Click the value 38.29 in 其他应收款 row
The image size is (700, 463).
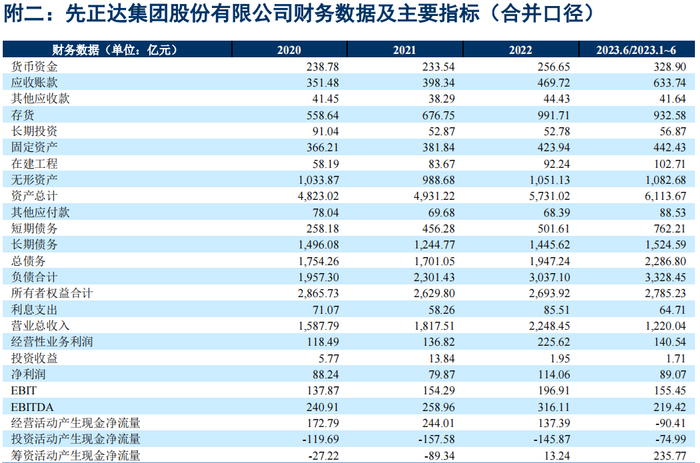[442, 99]
